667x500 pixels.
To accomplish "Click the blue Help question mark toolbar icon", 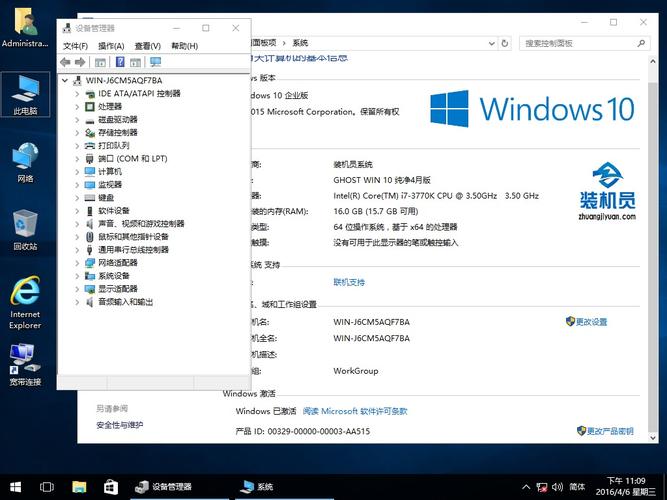I will 120,62.
